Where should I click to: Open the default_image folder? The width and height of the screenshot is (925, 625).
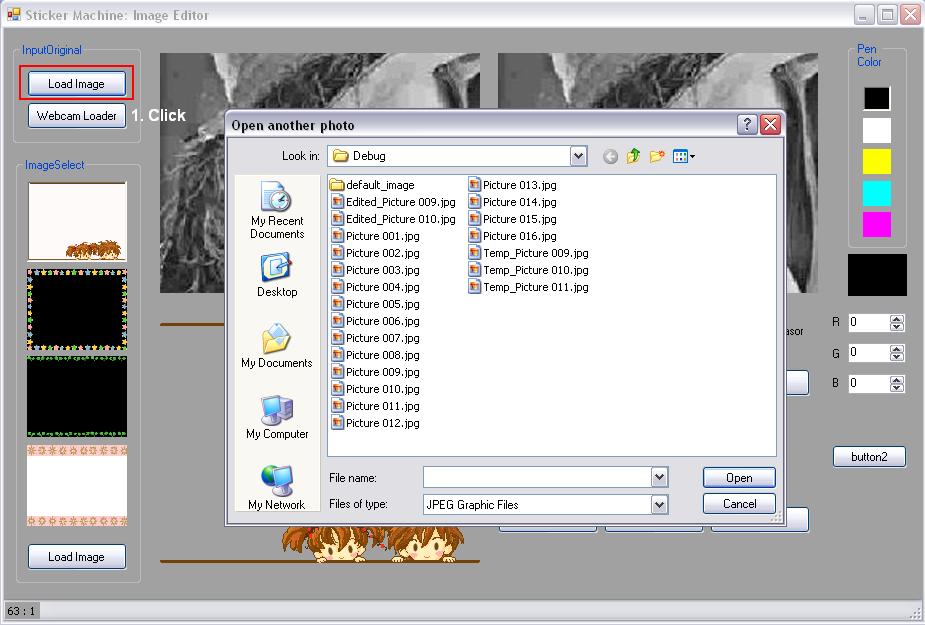pos(379,185)
